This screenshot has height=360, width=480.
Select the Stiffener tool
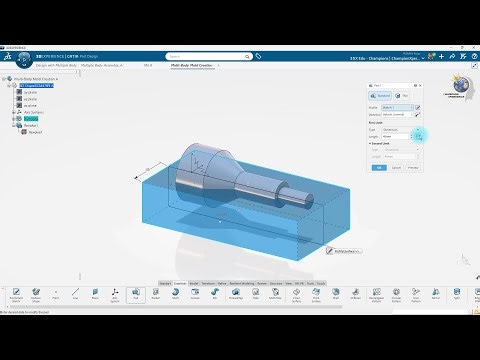point(356,295)
